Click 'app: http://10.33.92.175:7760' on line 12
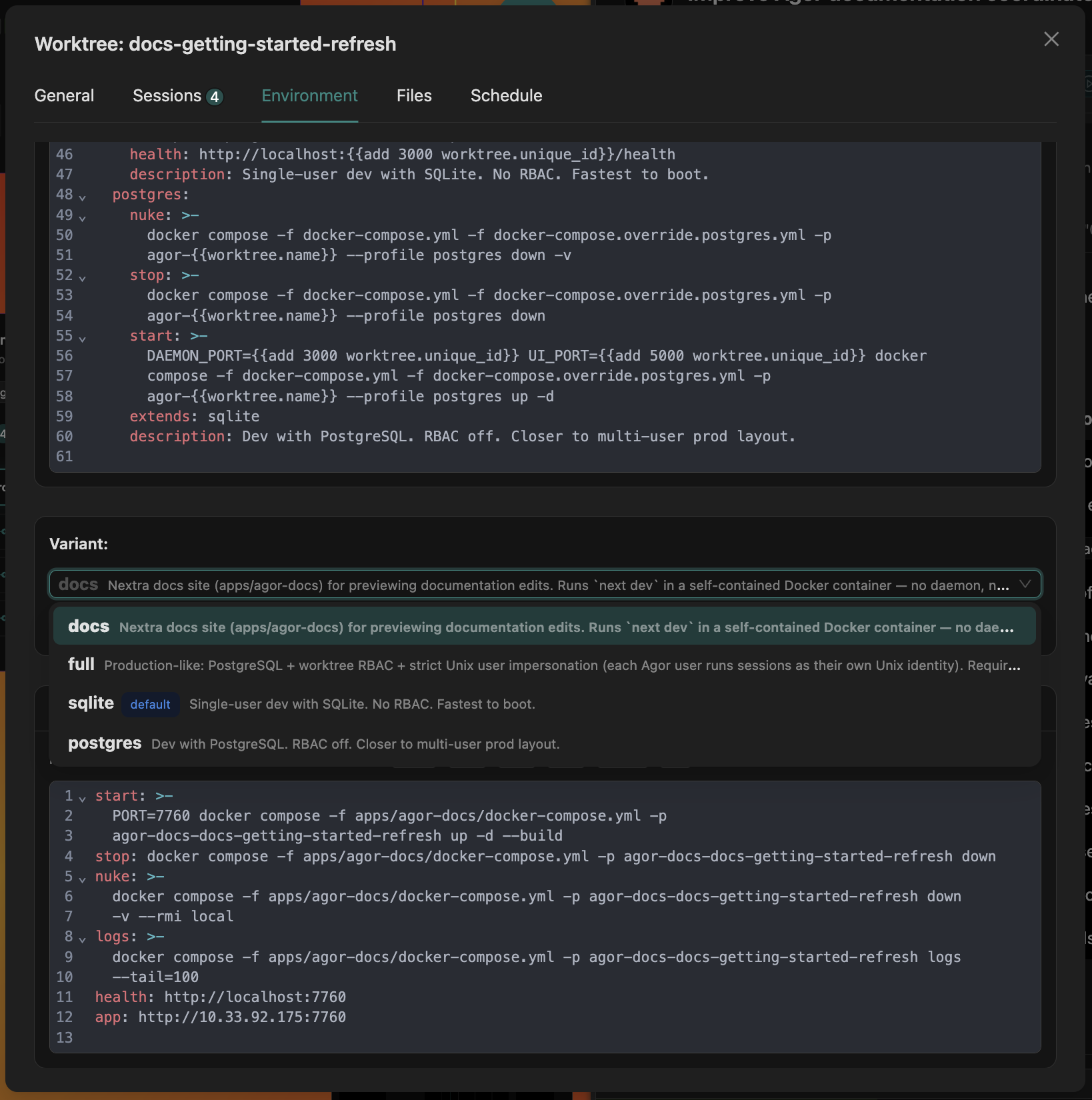The image size is (1092, 1100). [220, 1017]
